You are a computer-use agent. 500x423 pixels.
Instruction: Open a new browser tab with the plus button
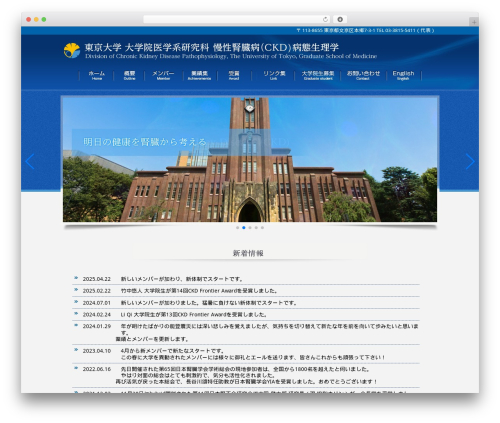[474, 22]
